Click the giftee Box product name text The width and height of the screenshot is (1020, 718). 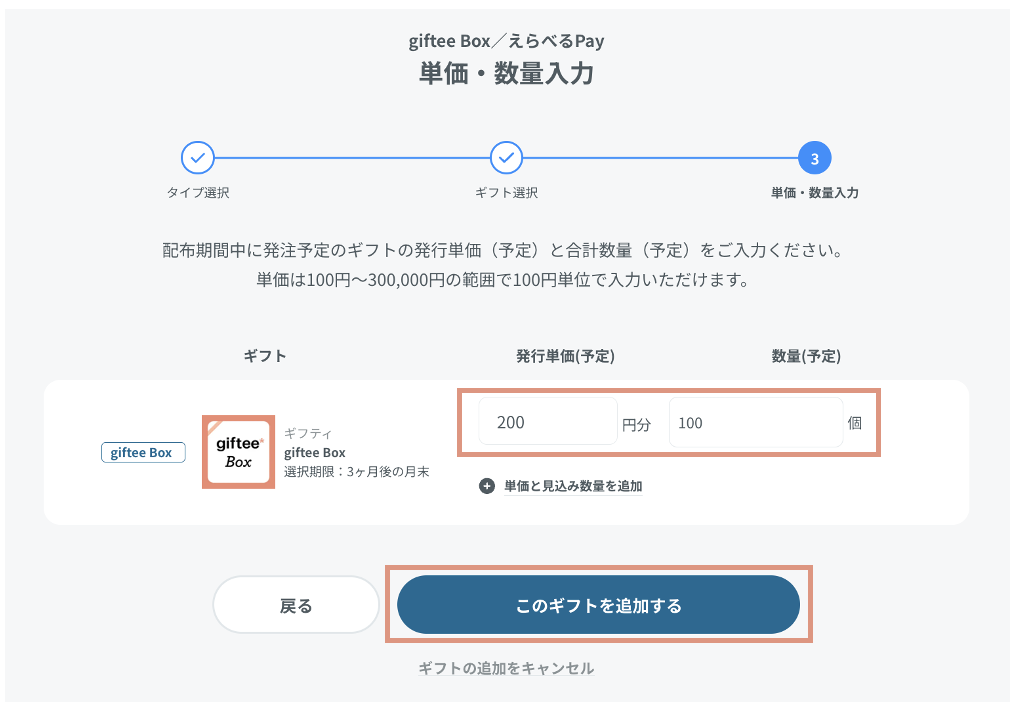(x=315, y=453)
